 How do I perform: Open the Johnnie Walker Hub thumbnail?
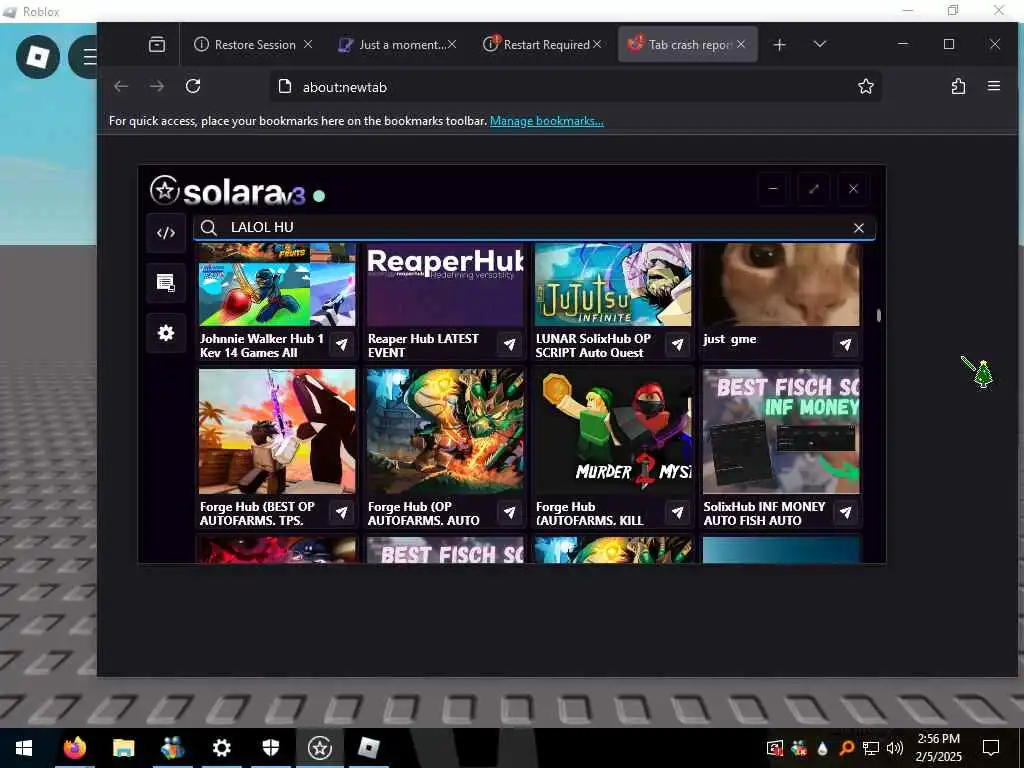coord(277,285)
